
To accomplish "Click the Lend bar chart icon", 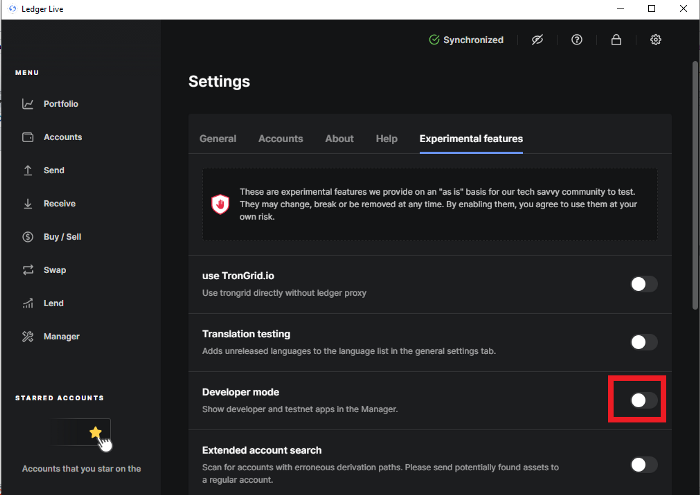I will click(x=28, y=304).
